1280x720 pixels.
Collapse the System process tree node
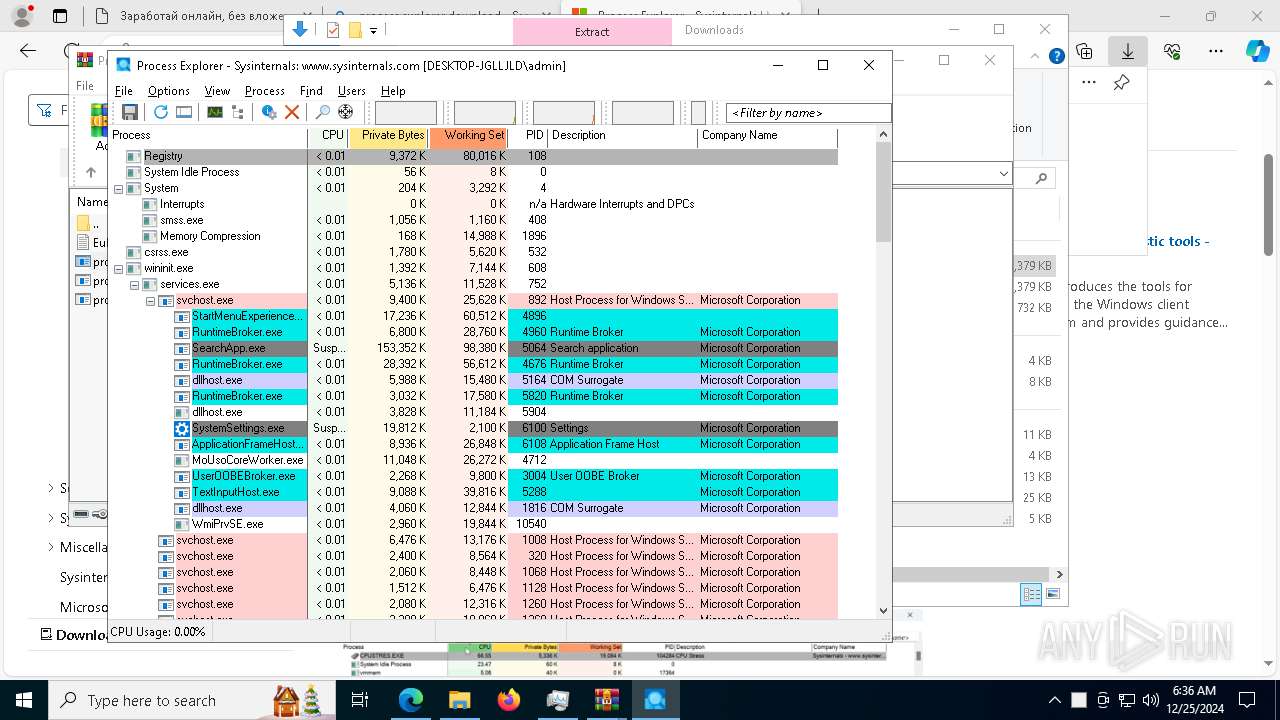coord(118,188)
